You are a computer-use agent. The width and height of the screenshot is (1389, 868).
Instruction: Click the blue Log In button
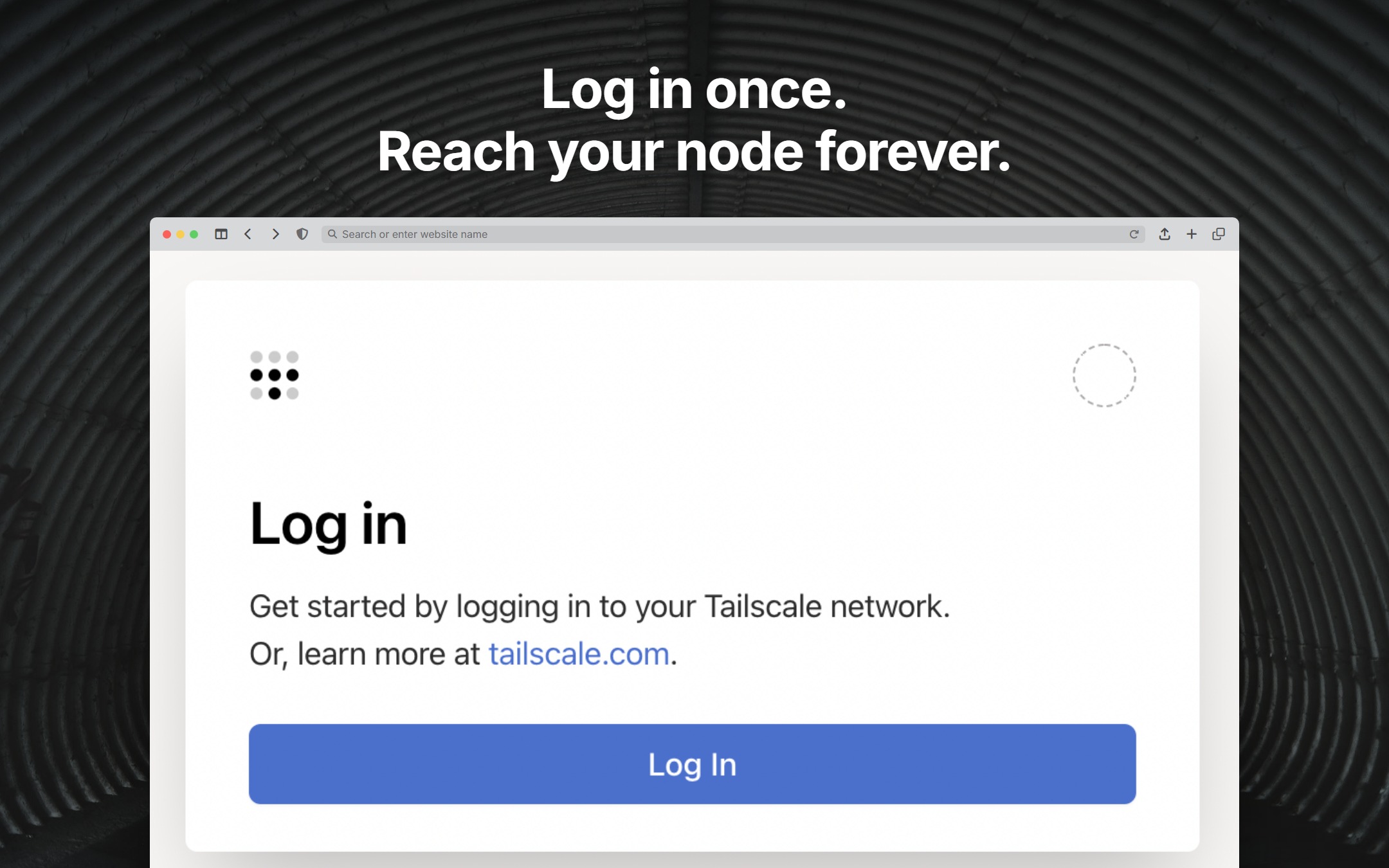(x=693, y=764)
